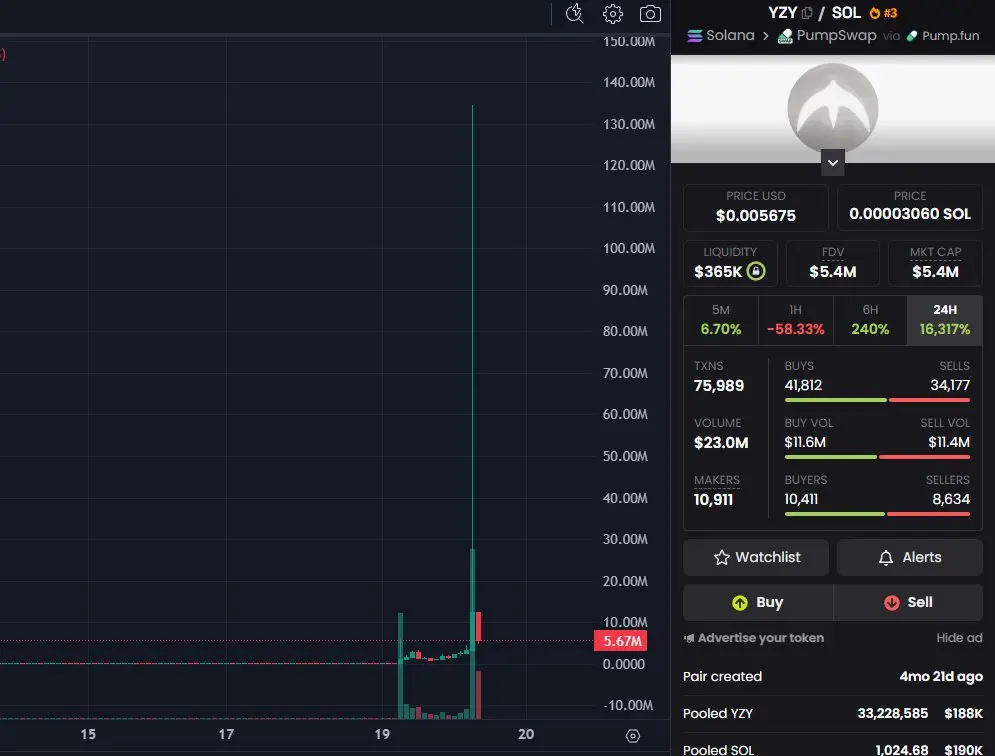
Task: Click the Pair created 4mo 21d ago row
Action: tap(833, 677)
